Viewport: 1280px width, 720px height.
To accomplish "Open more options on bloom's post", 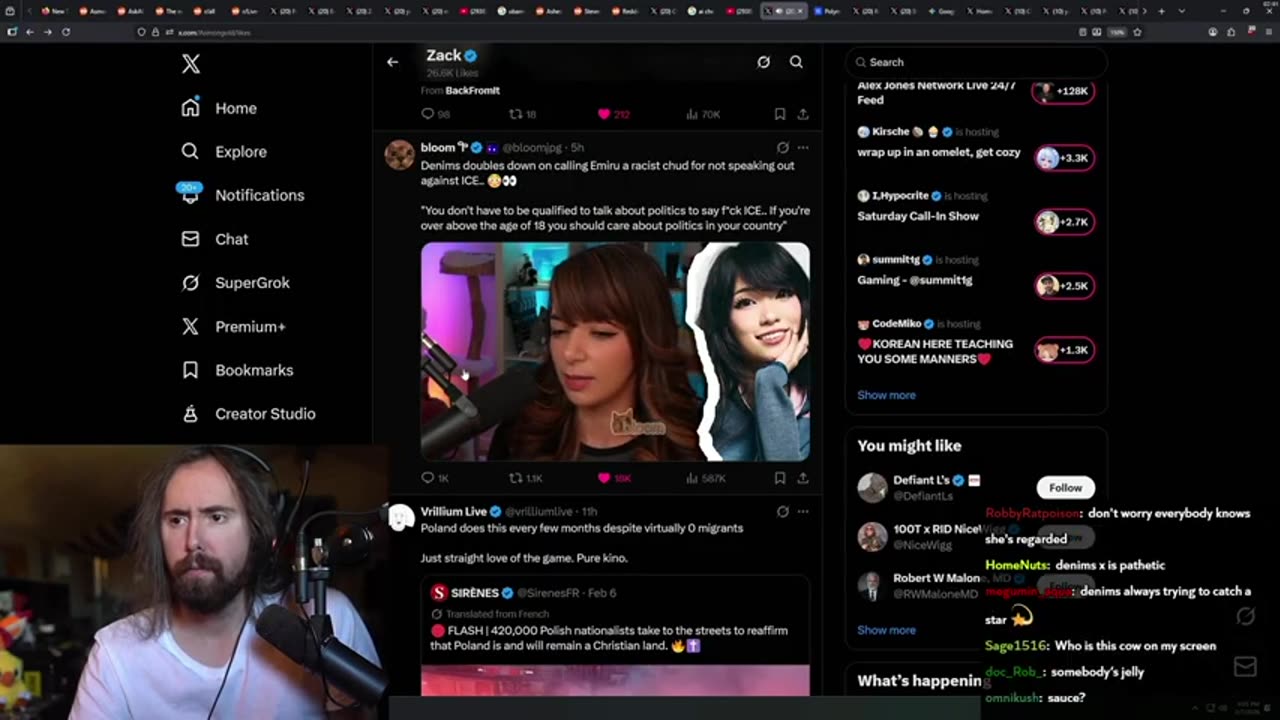I will coord(802,147).
